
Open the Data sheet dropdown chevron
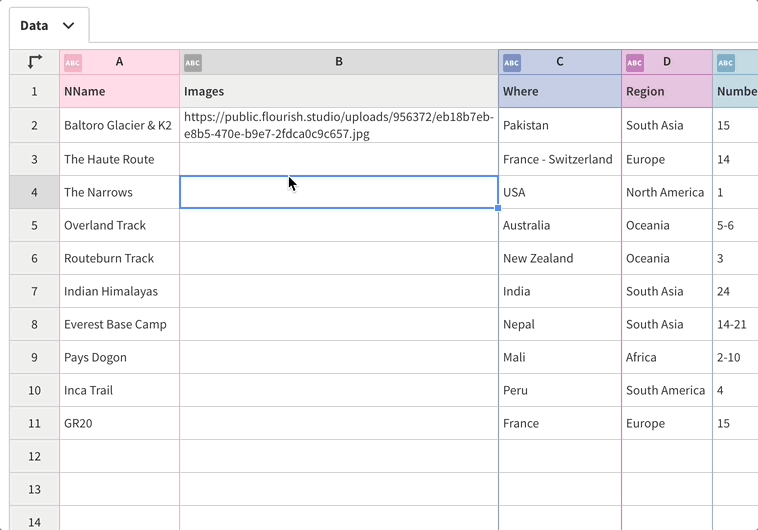point(68,26)
